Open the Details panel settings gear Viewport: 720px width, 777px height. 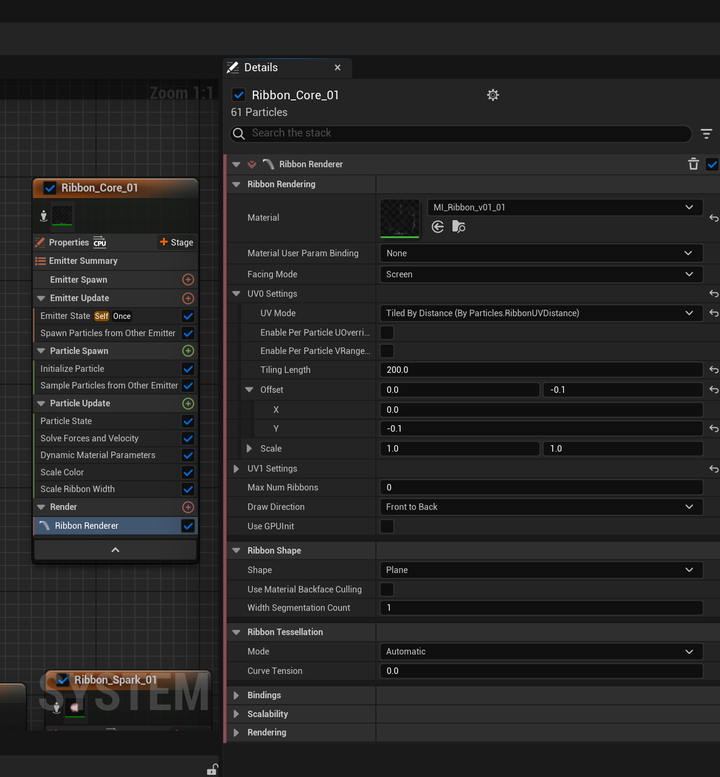pos(493,95)
